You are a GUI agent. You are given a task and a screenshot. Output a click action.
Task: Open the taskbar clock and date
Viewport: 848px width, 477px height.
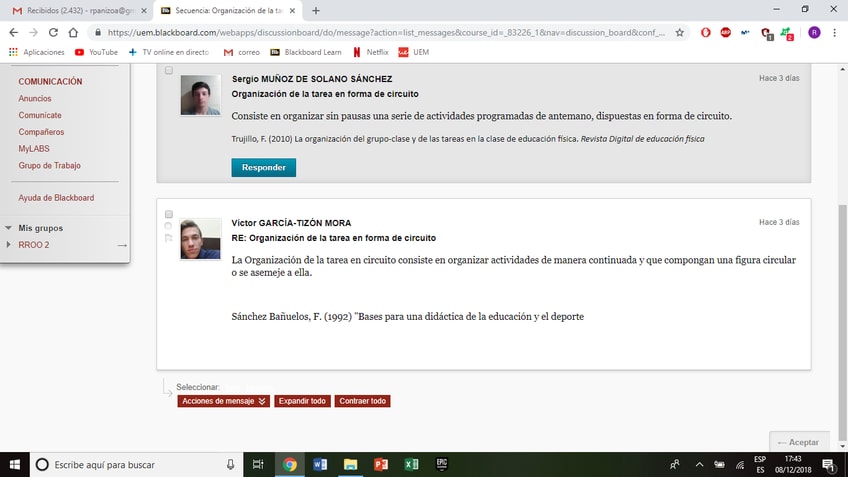[x=793, y=465]
